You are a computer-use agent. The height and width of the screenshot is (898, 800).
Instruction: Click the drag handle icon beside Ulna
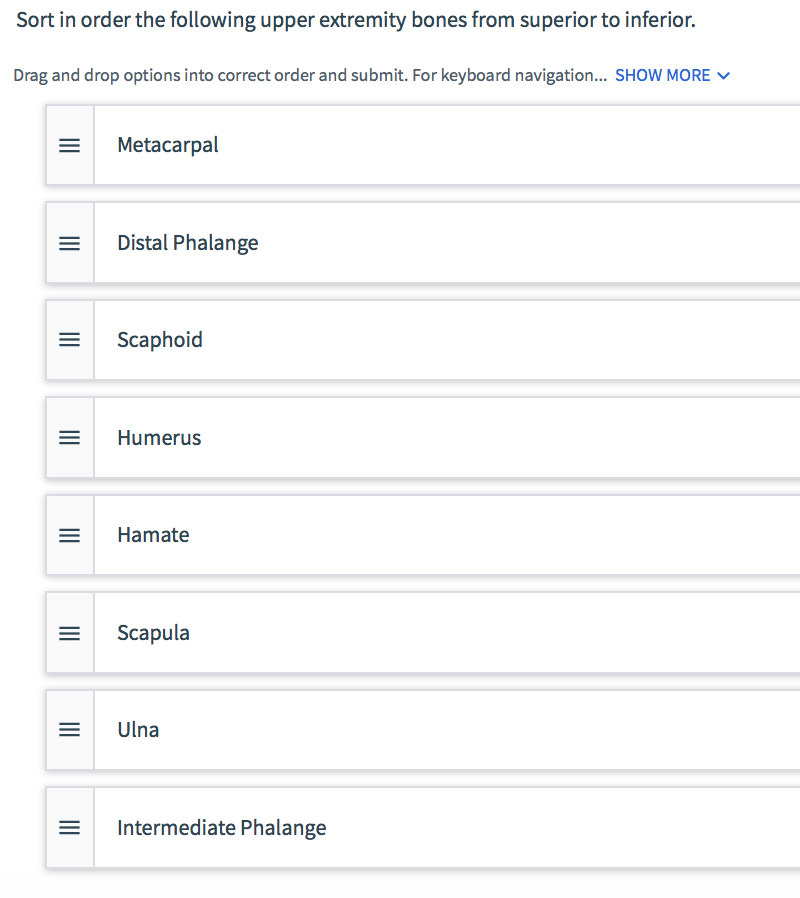click(x=69, y=730)
